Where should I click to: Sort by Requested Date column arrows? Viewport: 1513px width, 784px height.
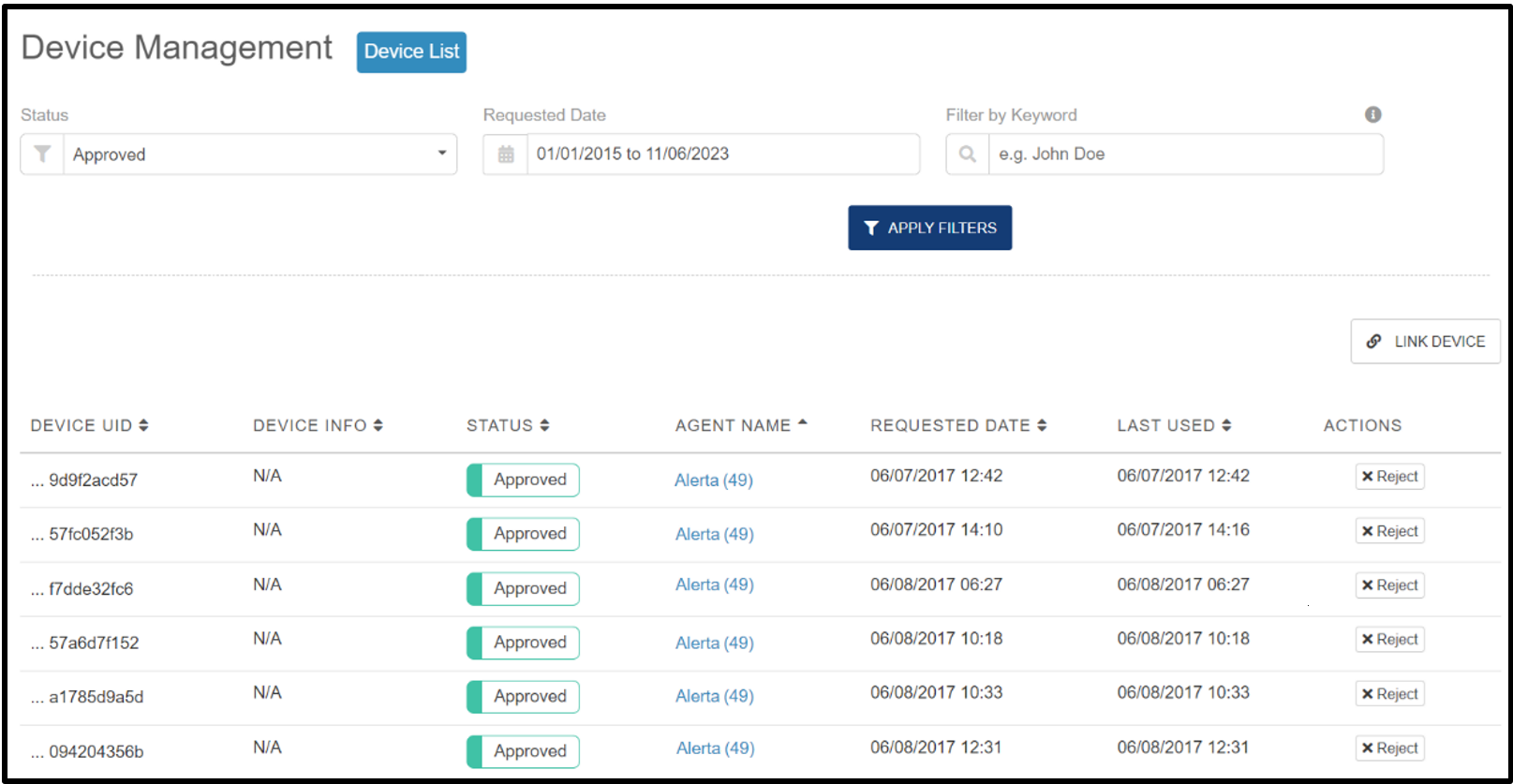pyautogui.click(x=1042, y=425)
